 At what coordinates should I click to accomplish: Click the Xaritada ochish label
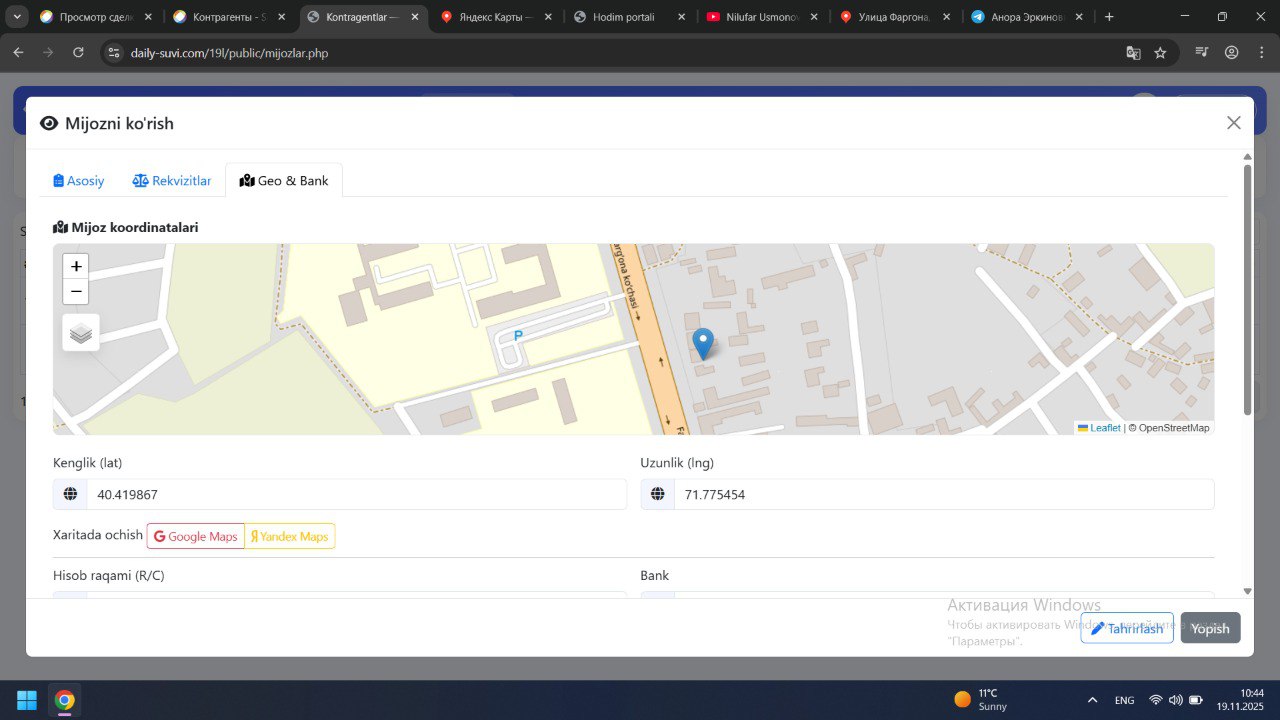pos(98,535)
